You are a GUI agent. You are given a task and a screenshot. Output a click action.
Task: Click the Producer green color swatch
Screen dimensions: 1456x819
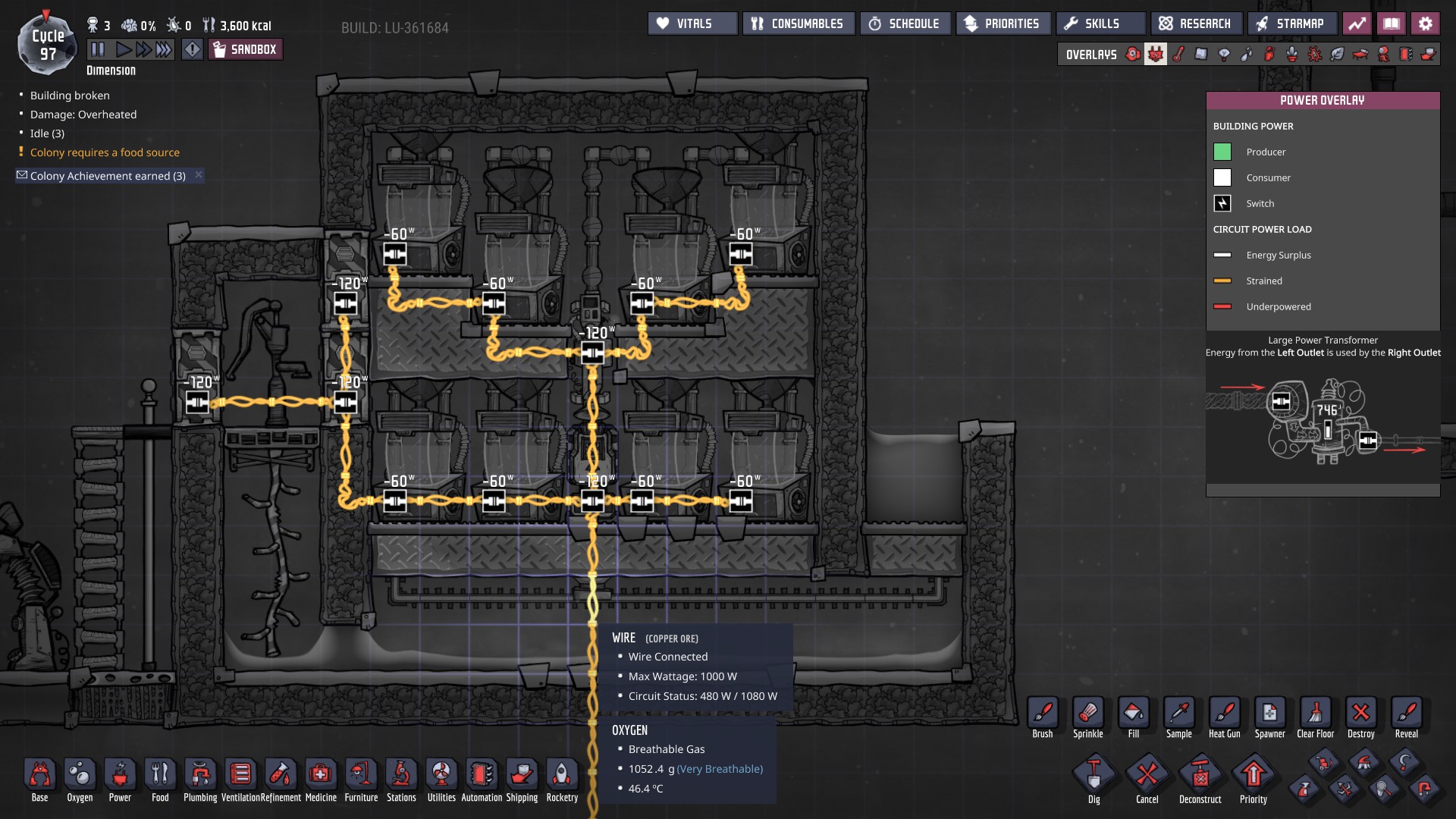1222,152
